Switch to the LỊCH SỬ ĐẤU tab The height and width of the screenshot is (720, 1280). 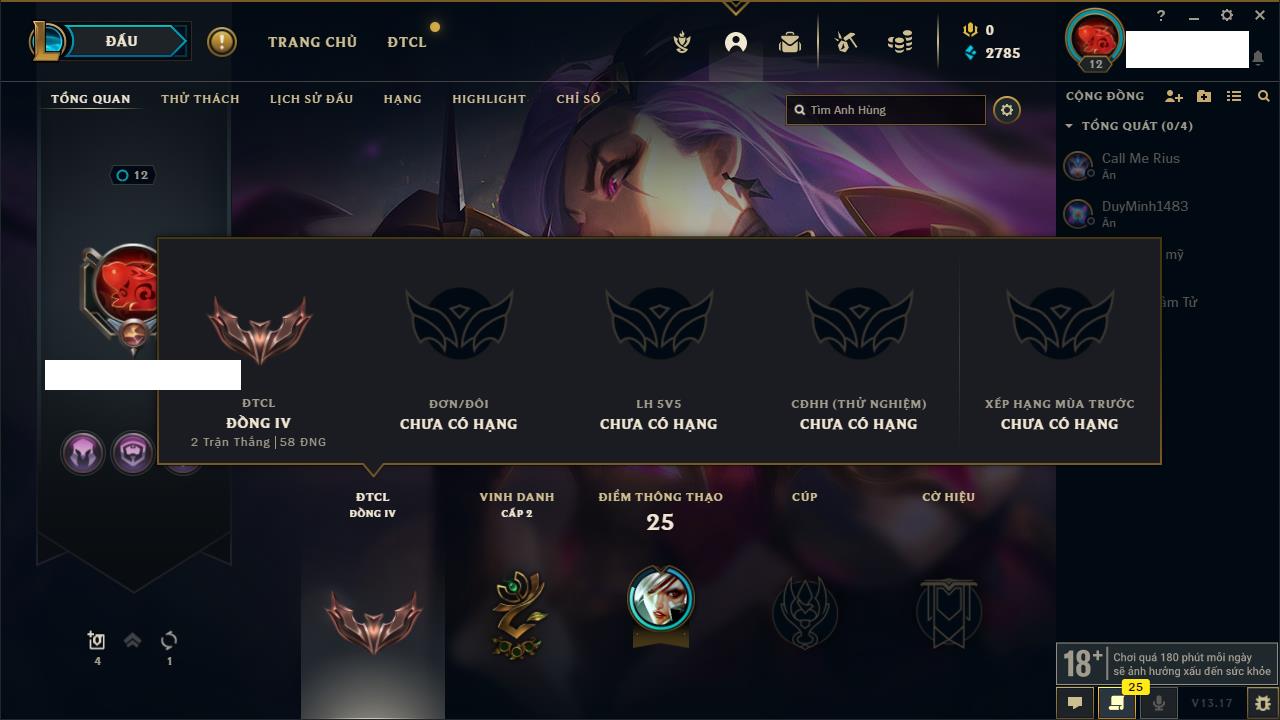coord(311,99)
